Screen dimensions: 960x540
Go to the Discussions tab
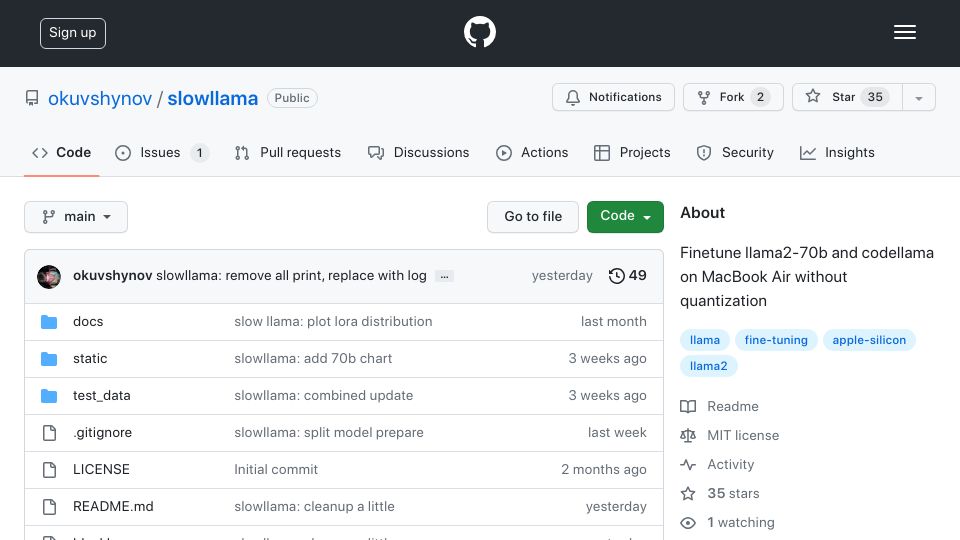click(418, 152)
